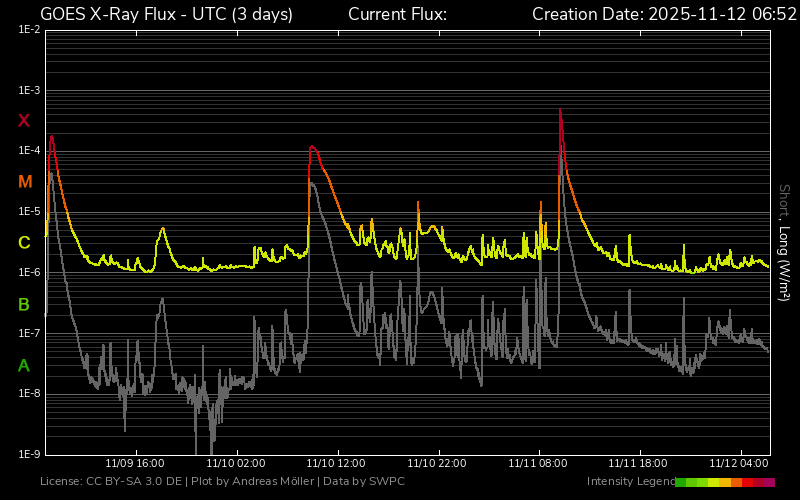Click the dark green legend swatch
Screen dimensions: 800x500
click(x=681, y=482)
